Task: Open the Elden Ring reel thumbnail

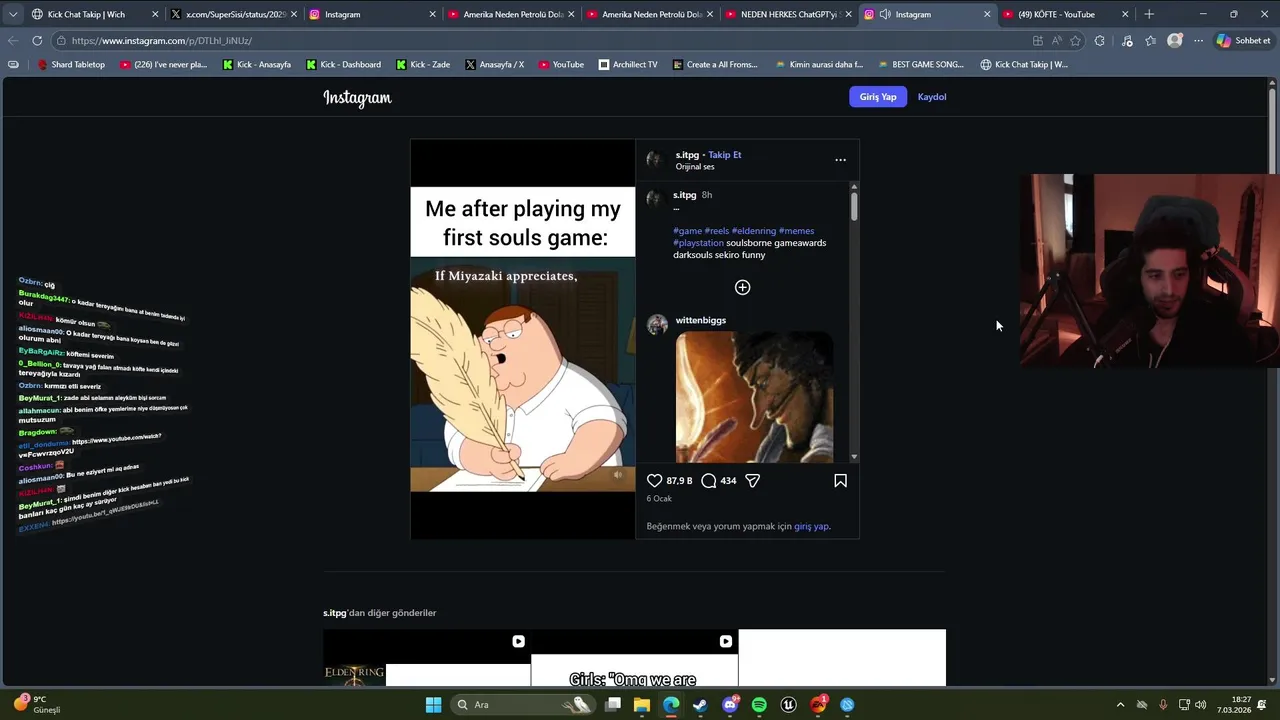Action: (x=427, y=658)
